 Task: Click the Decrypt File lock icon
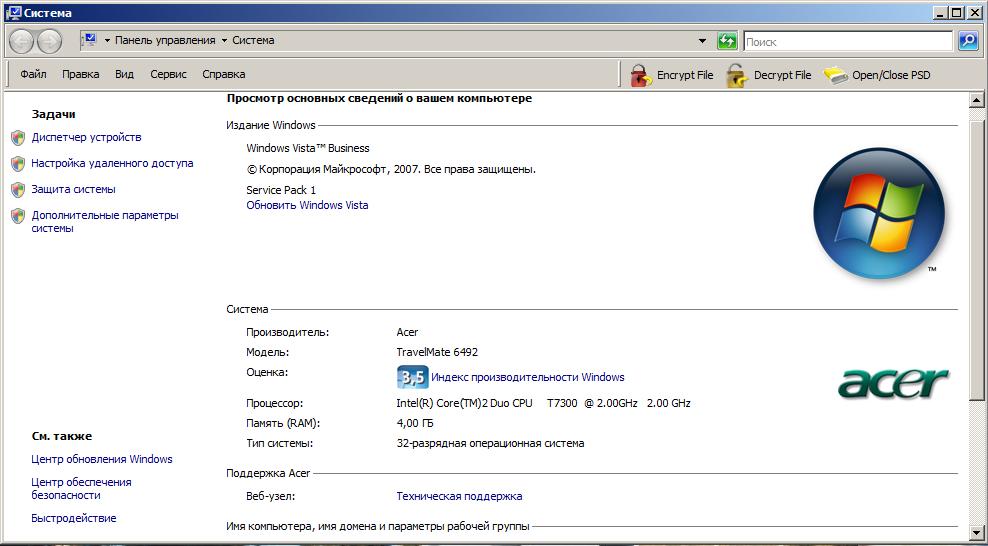coord(737,75)
